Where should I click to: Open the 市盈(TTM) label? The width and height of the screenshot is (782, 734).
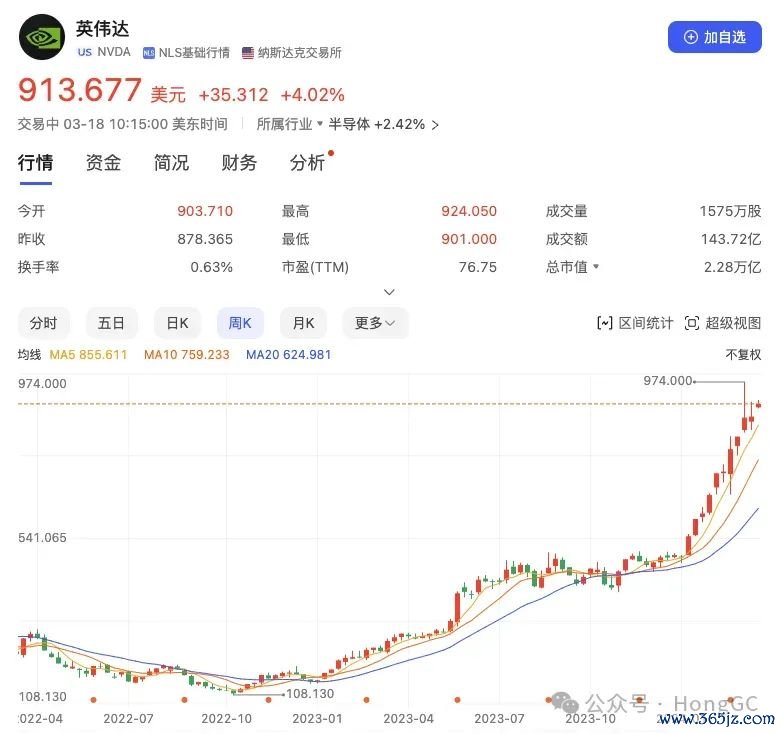pyautogui.click(x=315, y=267)
